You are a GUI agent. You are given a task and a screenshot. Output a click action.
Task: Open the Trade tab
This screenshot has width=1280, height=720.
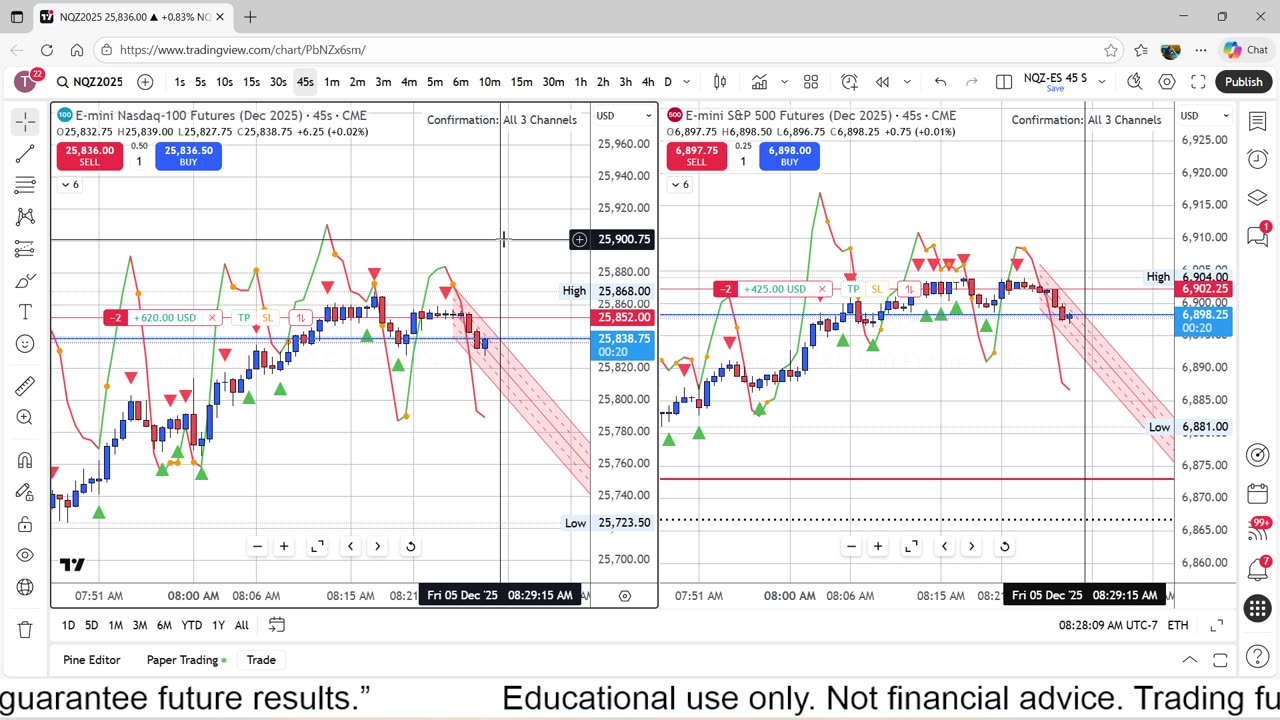point(261,660)
